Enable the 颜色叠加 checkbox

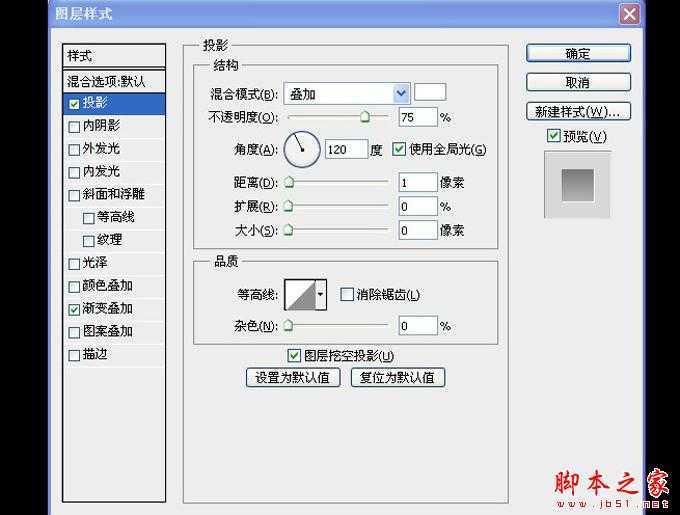tap(74, 287)
